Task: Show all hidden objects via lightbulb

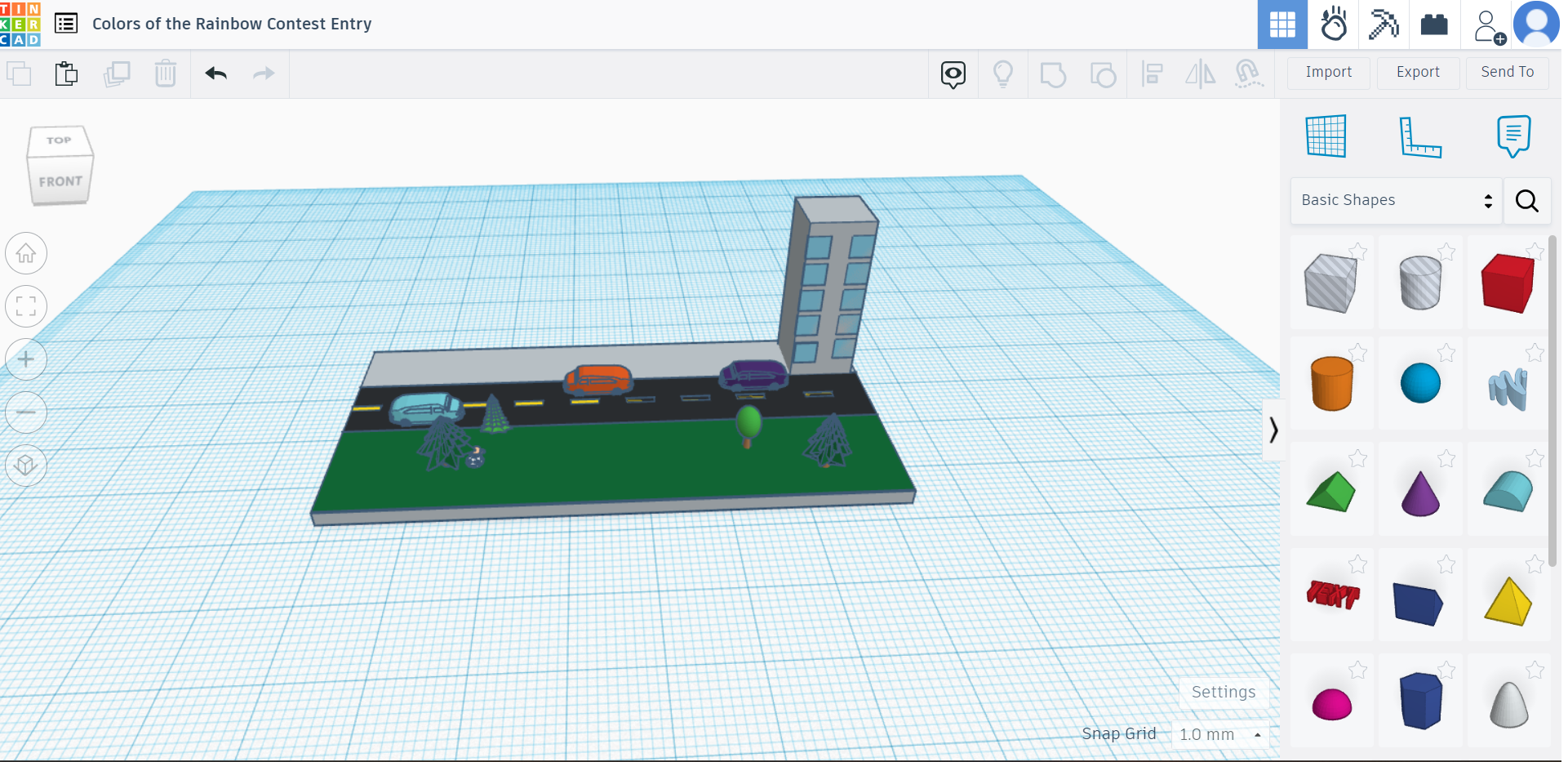Action: pos(1003,74)
